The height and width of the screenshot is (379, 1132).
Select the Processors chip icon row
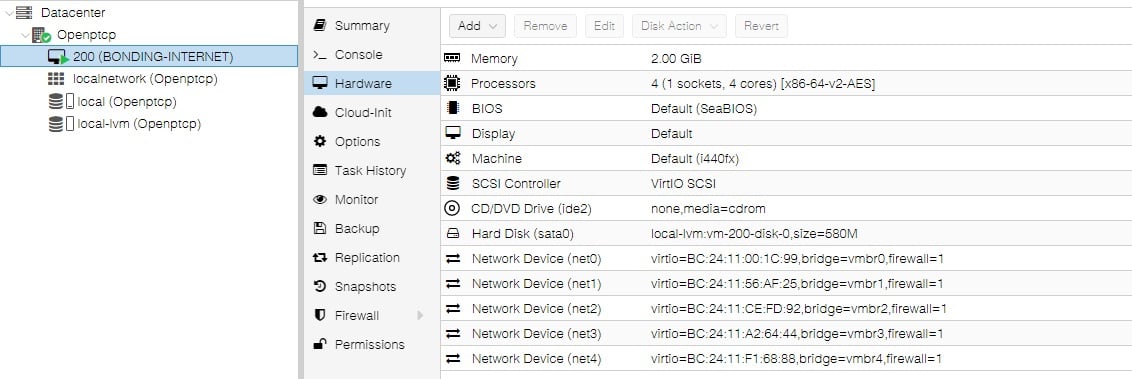coord(785,84)
